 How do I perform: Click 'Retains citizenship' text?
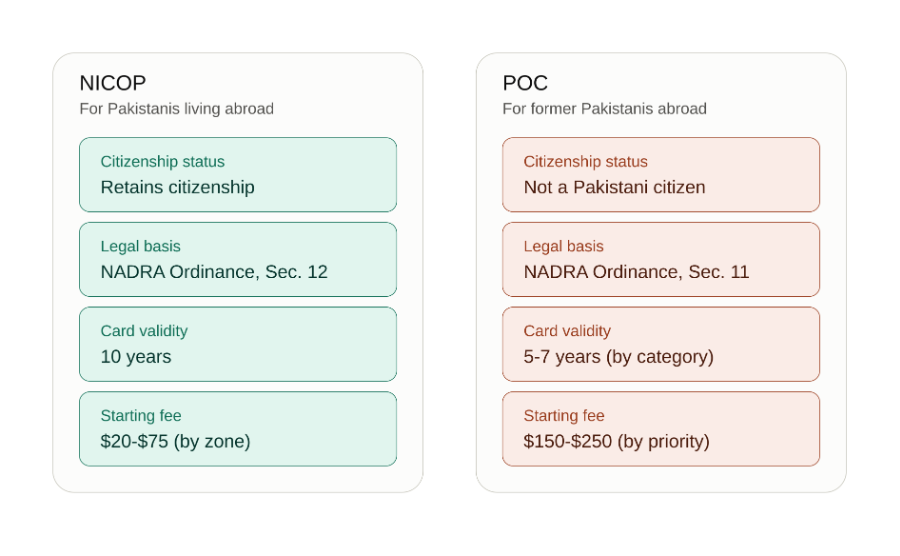(x=177, y=187)
